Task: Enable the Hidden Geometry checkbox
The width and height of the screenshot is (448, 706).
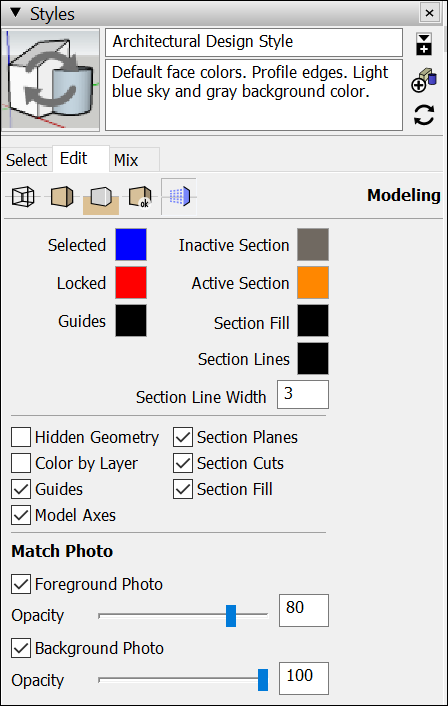Action: tap(21, 437)
